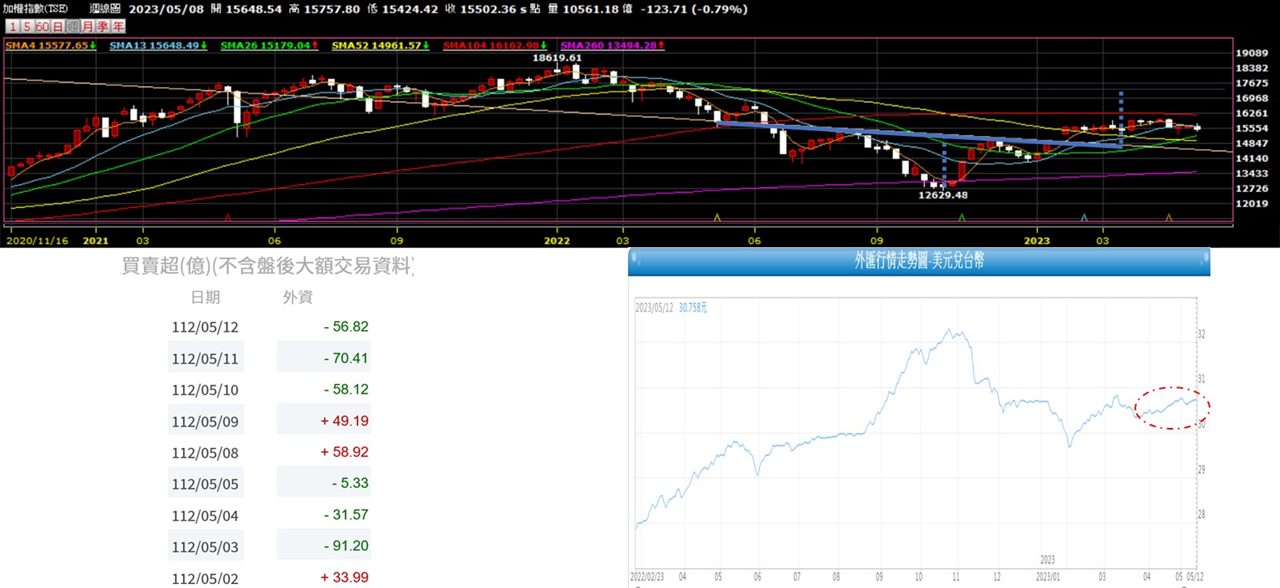The width and height of the screenshot is (1280, 588).
Task: Click the SMA260 magenta legend label
Action: 610,45
